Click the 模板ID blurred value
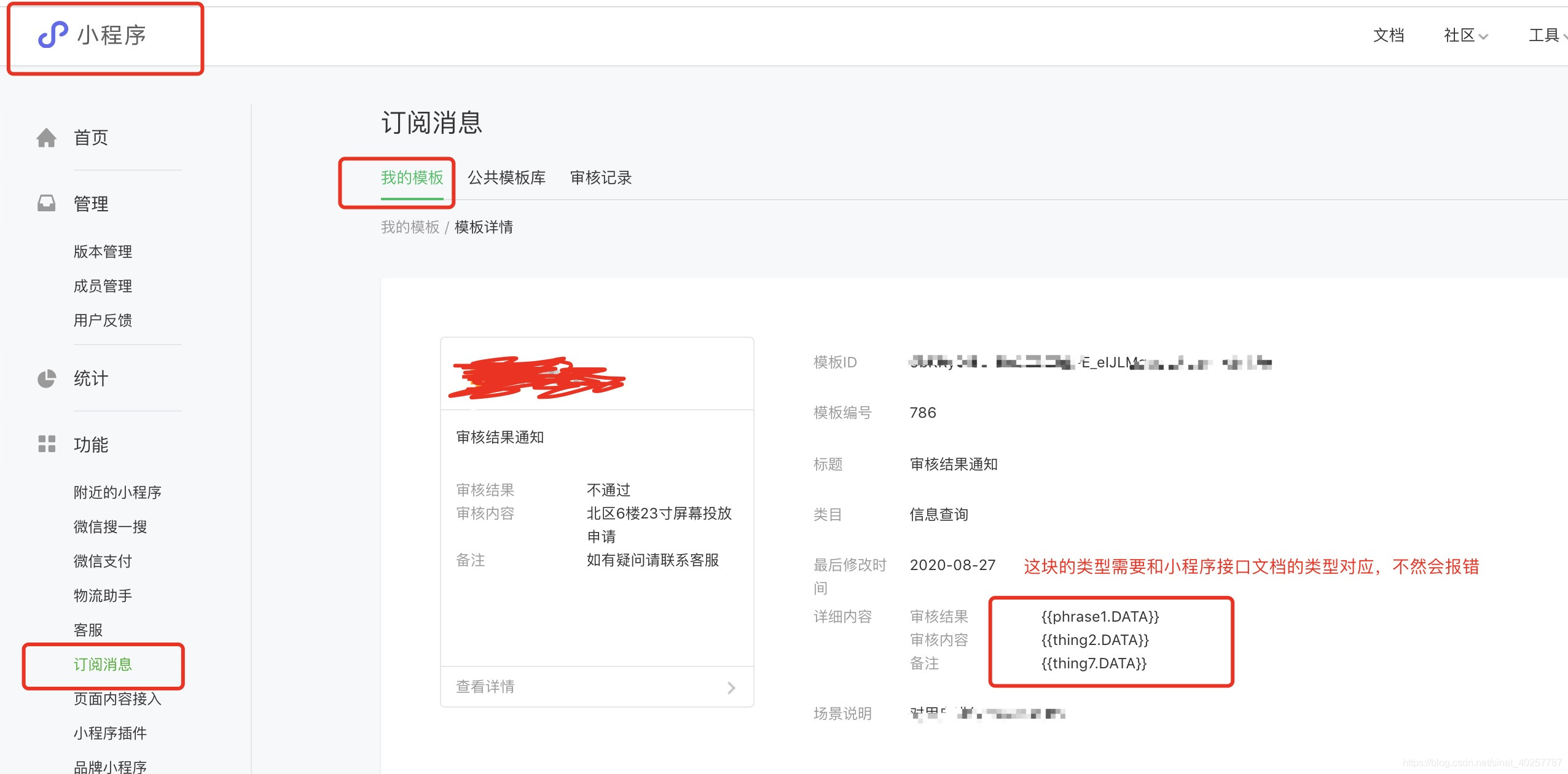This screenshot has width=1568, height=774. tap(1091, 362)
